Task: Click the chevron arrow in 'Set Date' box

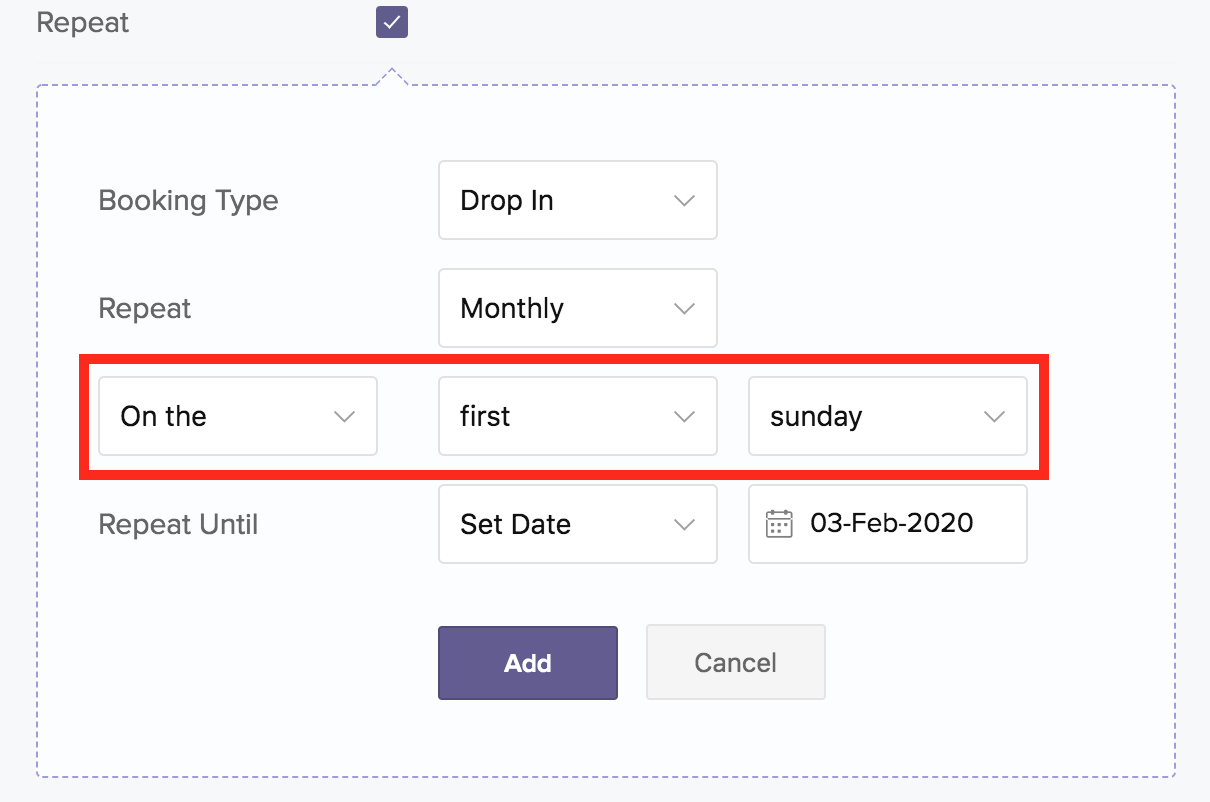Action: click(x=685, y=524)
